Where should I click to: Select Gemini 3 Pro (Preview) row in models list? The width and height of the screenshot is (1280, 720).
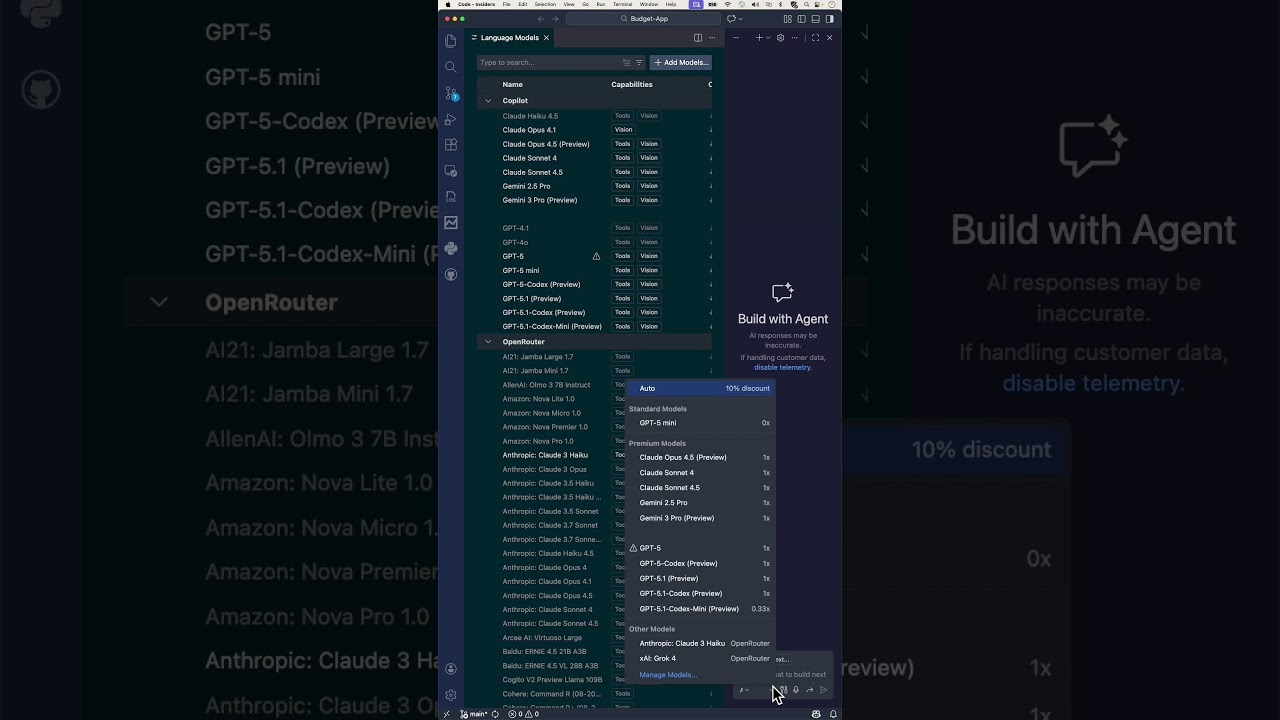[x=594, y=200]
